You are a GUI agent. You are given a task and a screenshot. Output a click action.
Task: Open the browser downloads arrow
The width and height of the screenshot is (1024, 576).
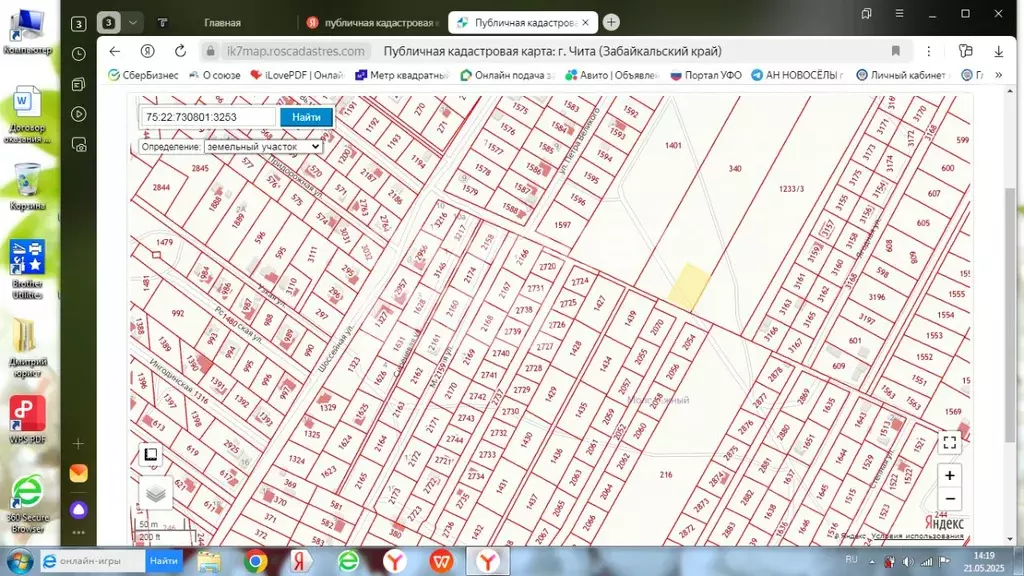999,51
